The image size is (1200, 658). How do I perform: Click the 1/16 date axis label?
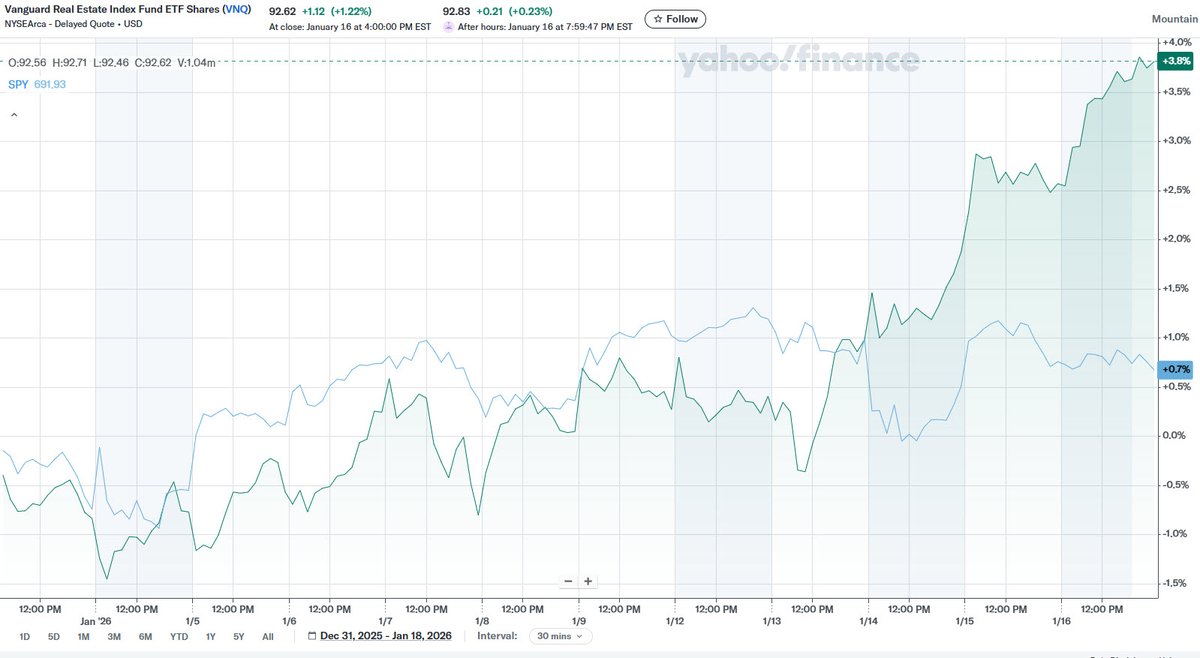tap(1060, 620)
